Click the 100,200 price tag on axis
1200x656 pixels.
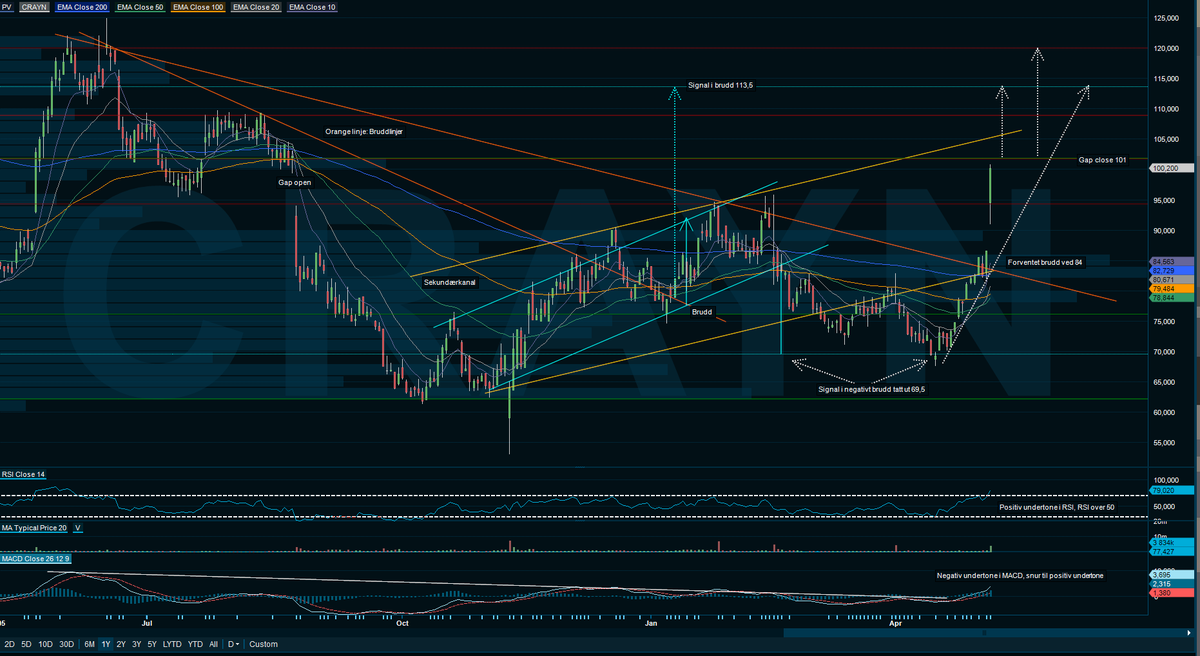point(1171,168)
